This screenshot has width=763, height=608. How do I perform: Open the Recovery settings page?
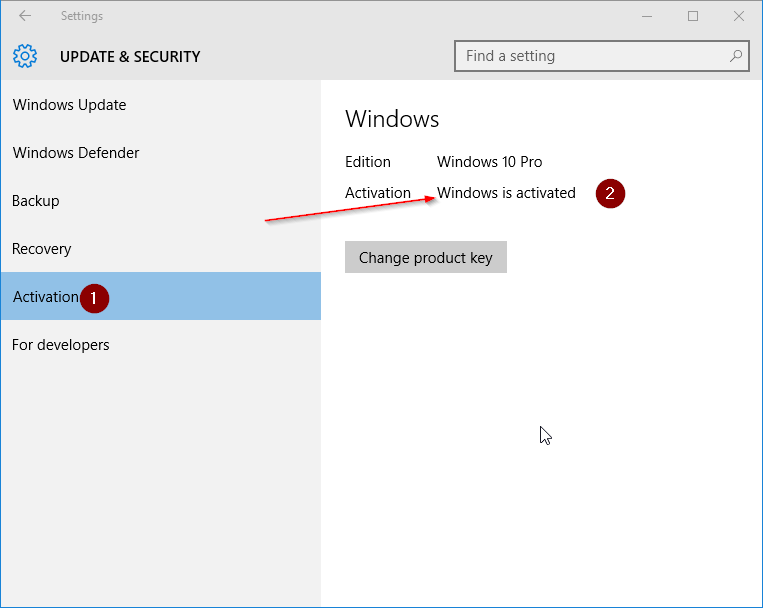point(161,248)
